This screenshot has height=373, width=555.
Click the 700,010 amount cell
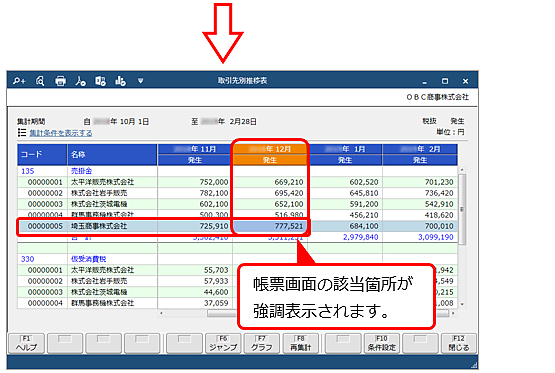pos(420,226)
